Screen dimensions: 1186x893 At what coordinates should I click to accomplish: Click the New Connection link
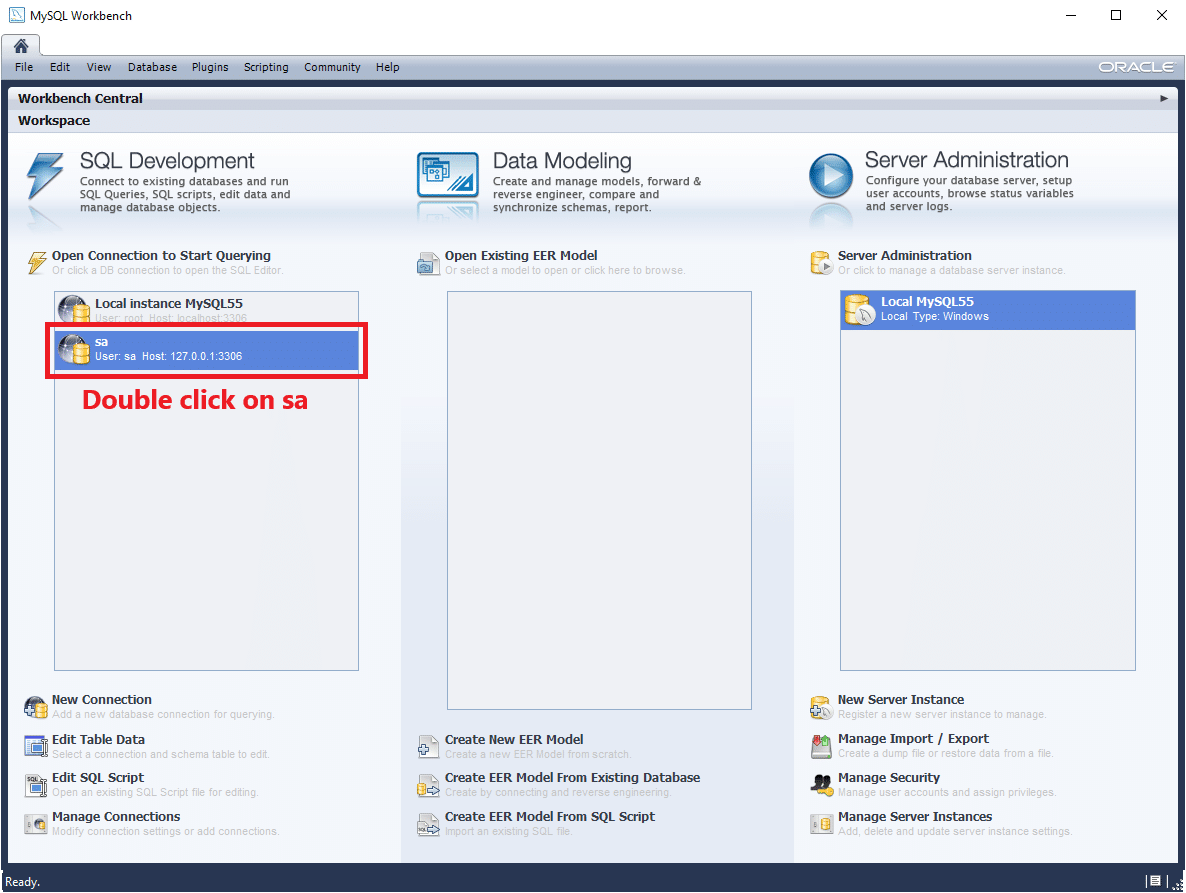click(x=102, y=699)
